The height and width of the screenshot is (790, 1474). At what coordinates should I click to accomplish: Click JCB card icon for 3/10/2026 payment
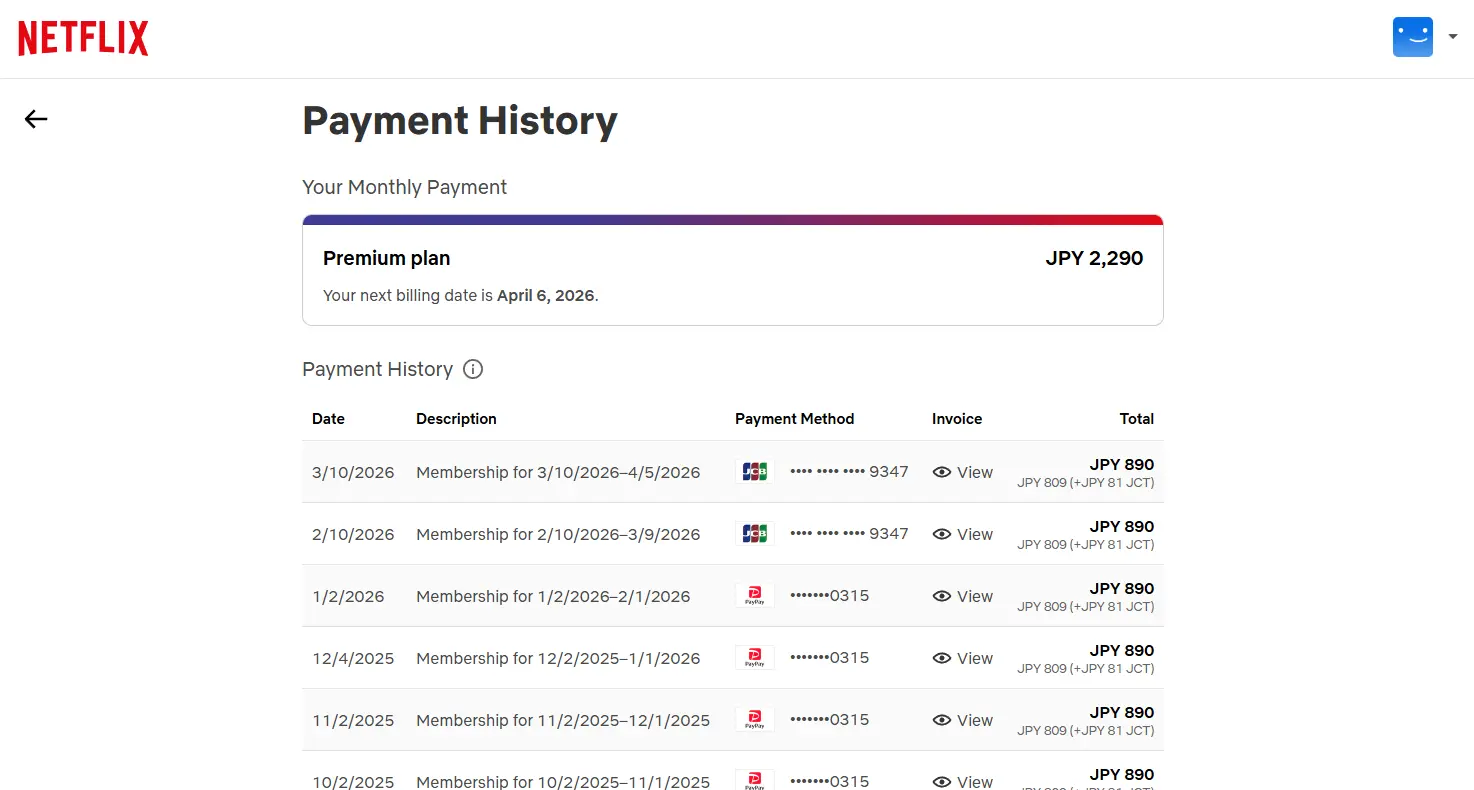click(754, 472)
